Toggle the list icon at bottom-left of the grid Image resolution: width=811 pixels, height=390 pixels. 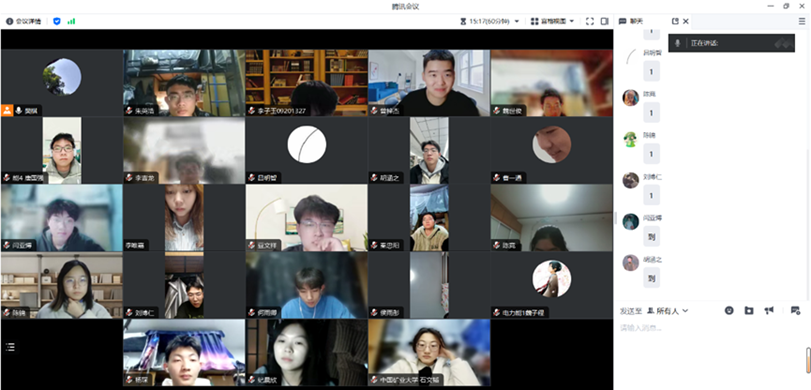point(10,347)
